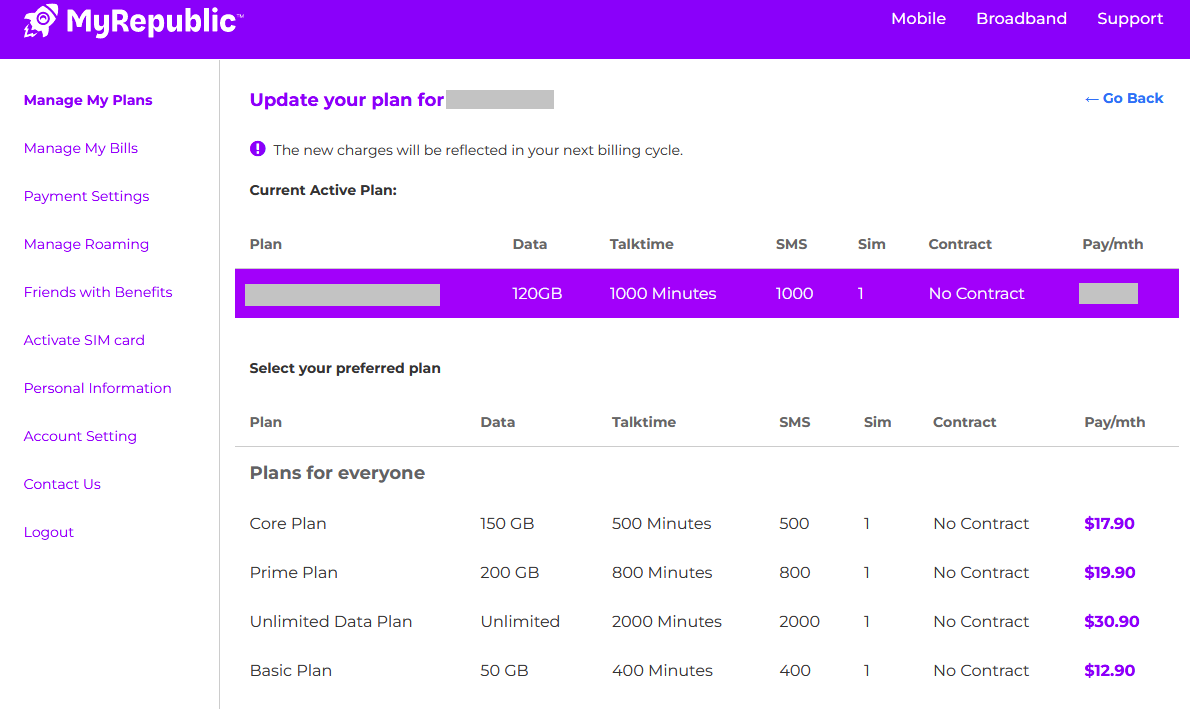Open the Mobile menu
The height and width of the screenshot is (709, 1190).
point(918,19)
